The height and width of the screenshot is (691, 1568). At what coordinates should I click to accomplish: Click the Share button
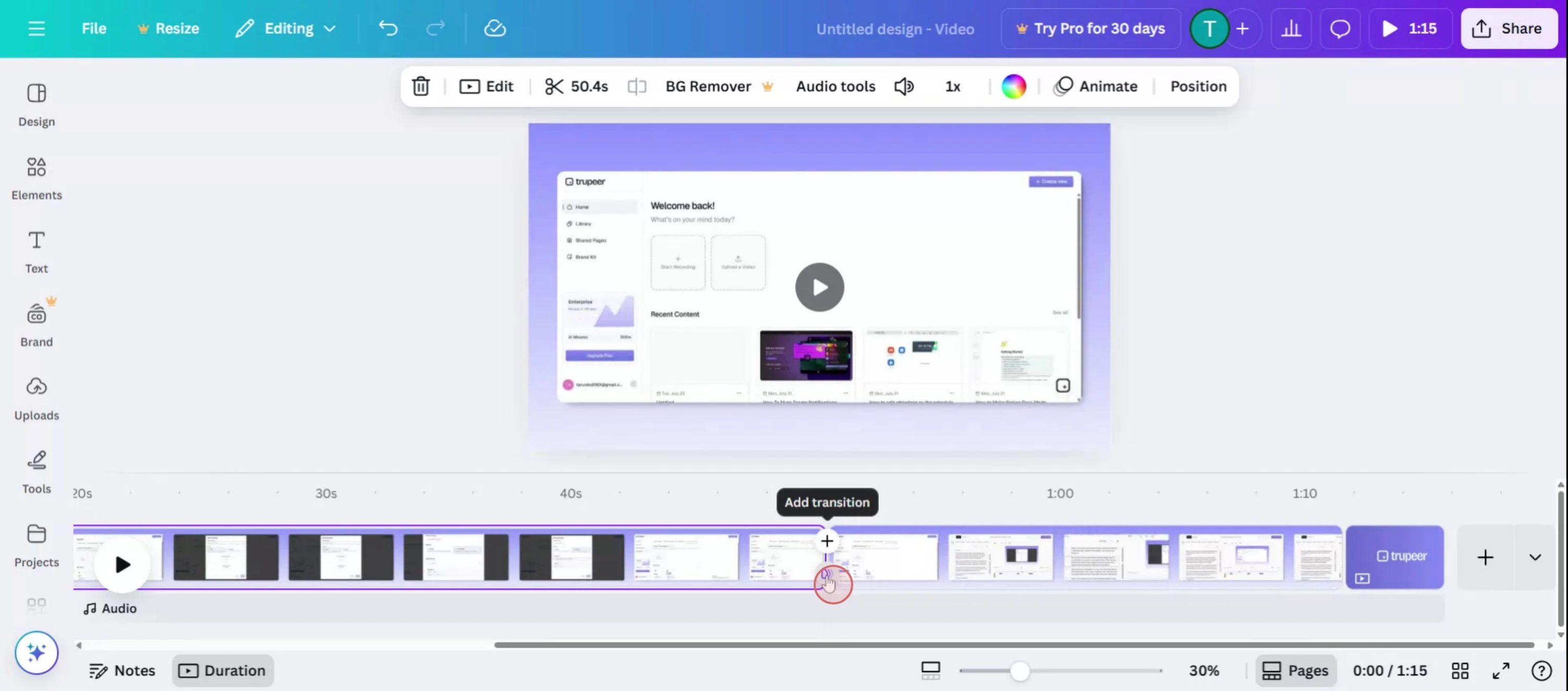coord(1508,29)
